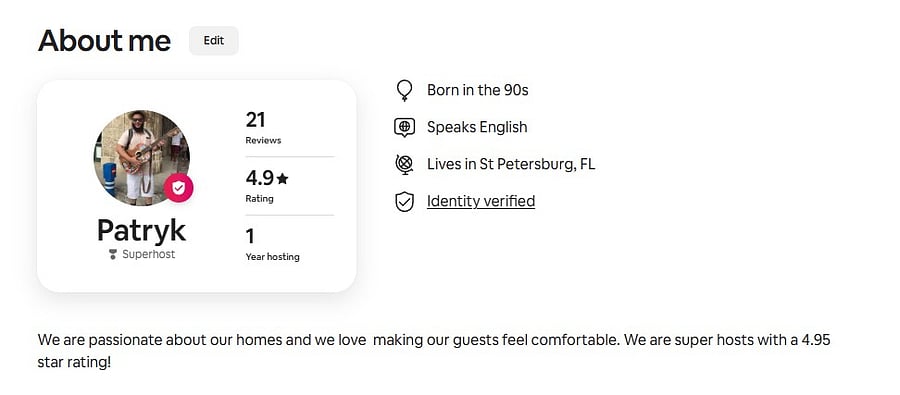
Task: Click the host bio paragraph
Action: click(434, 351)
